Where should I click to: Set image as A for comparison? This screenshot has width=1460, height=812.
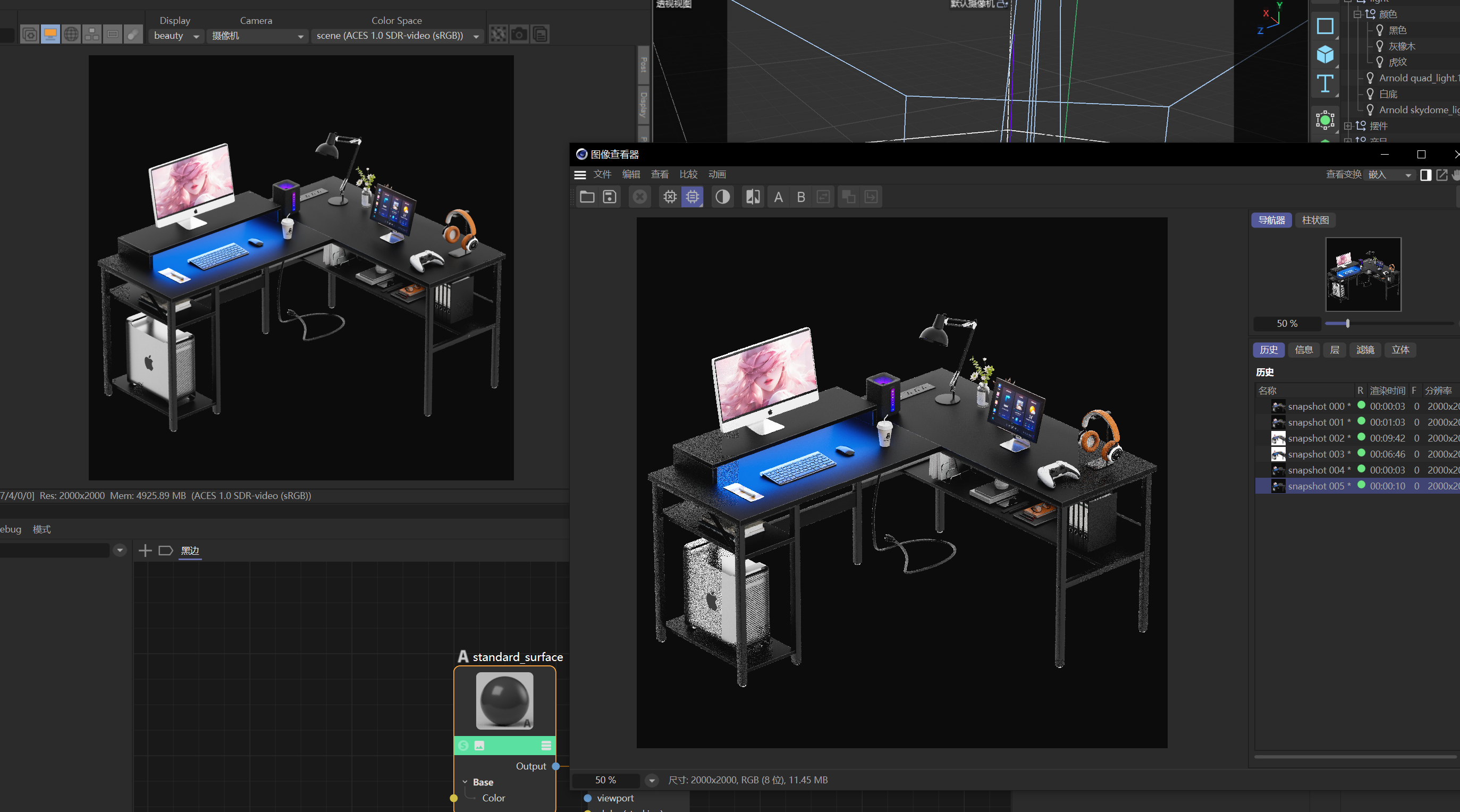tap(778, 197)
